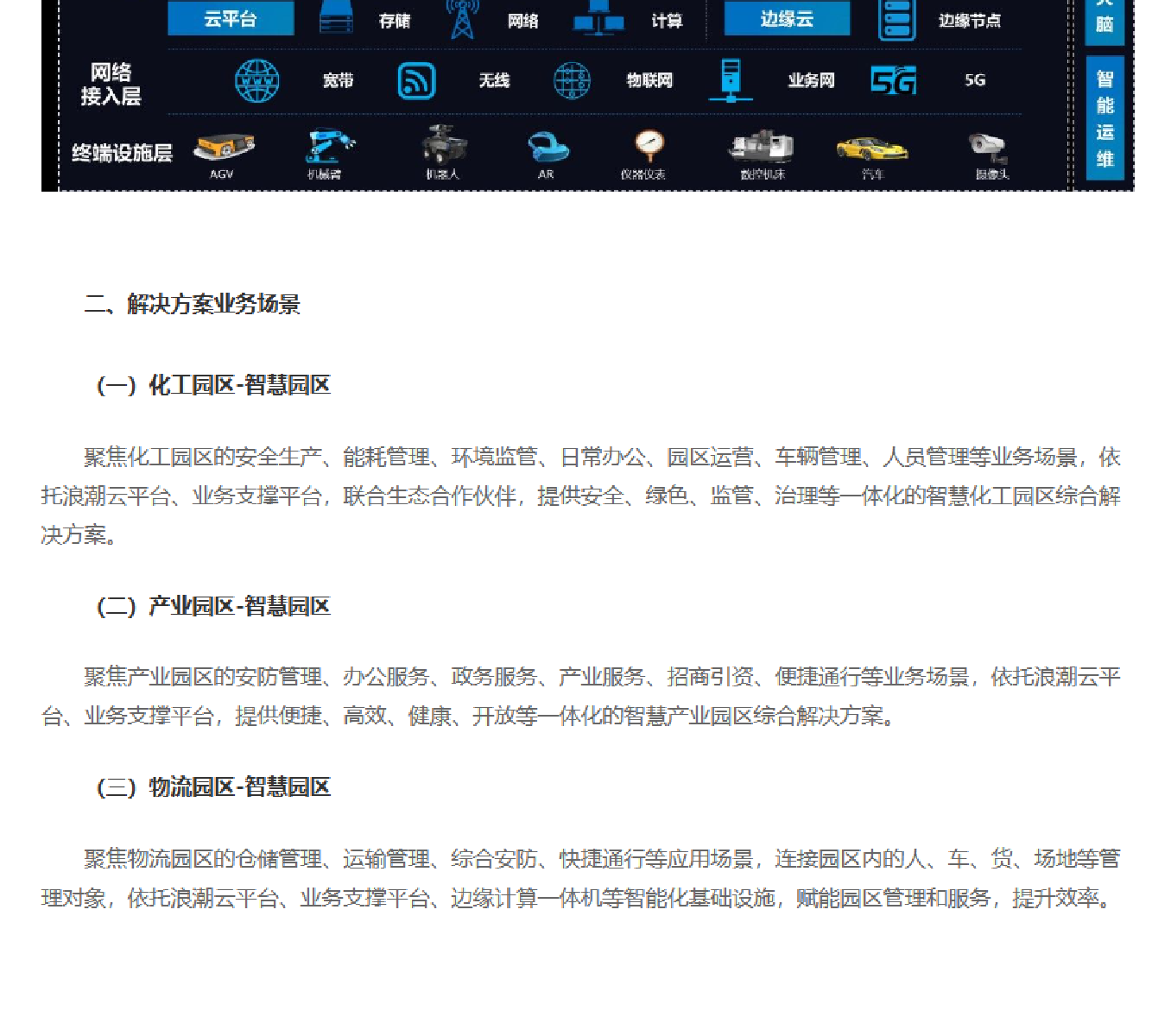Click the 机器人 robot image
The image size is (1171, 1036).
pyautogui.click(x=444, y=143)
